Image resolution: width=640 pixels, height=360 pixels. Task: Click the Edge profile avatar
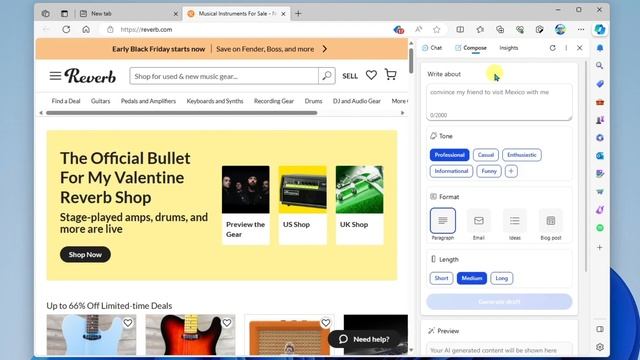tap(560, 29)
